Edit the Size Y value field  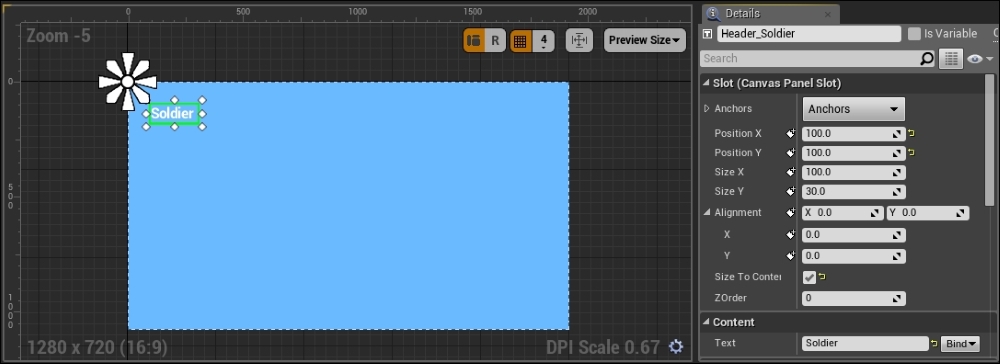tap(853, 191)
